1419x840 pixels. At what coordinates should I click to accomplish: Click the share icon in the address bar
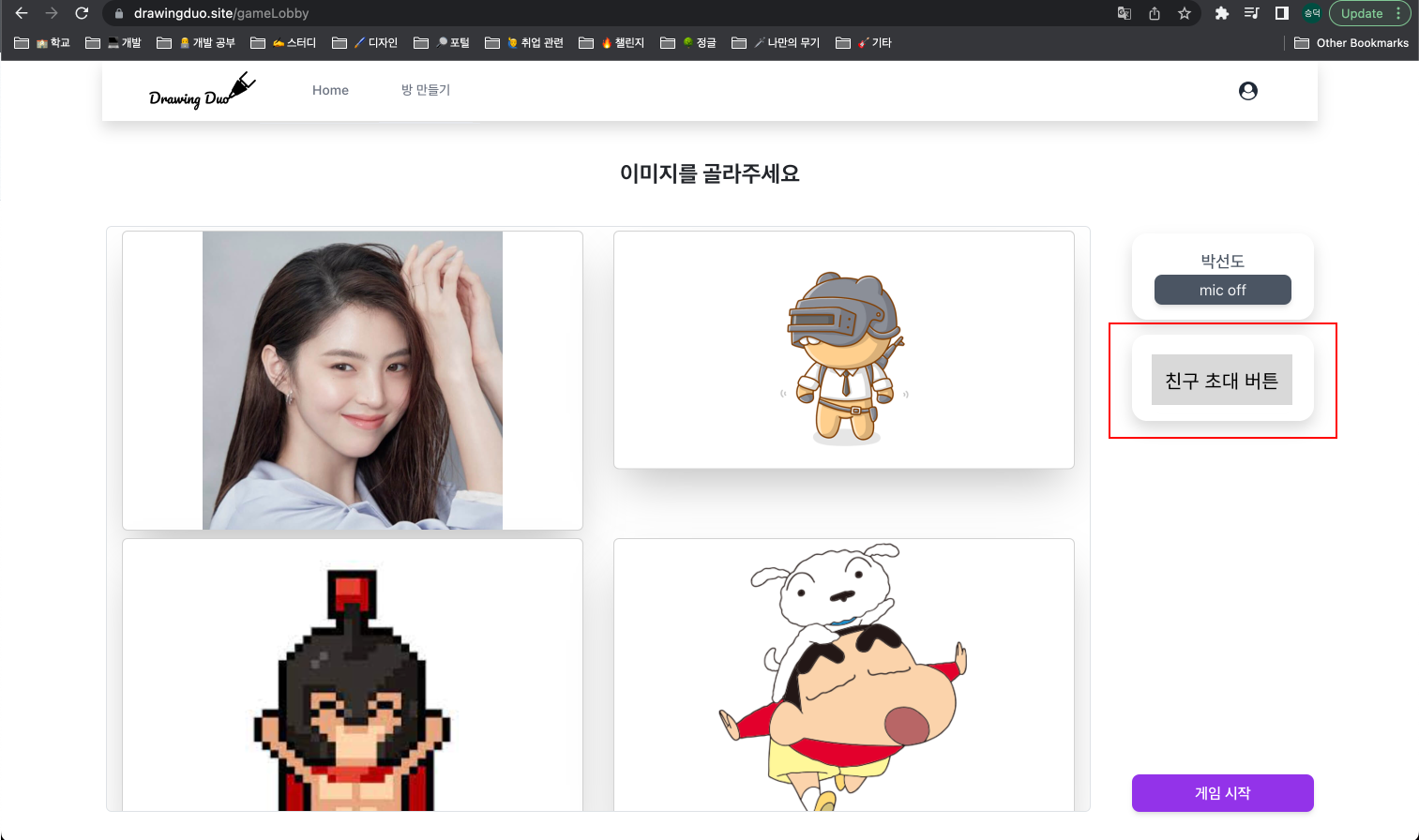tap(1154, 14)
